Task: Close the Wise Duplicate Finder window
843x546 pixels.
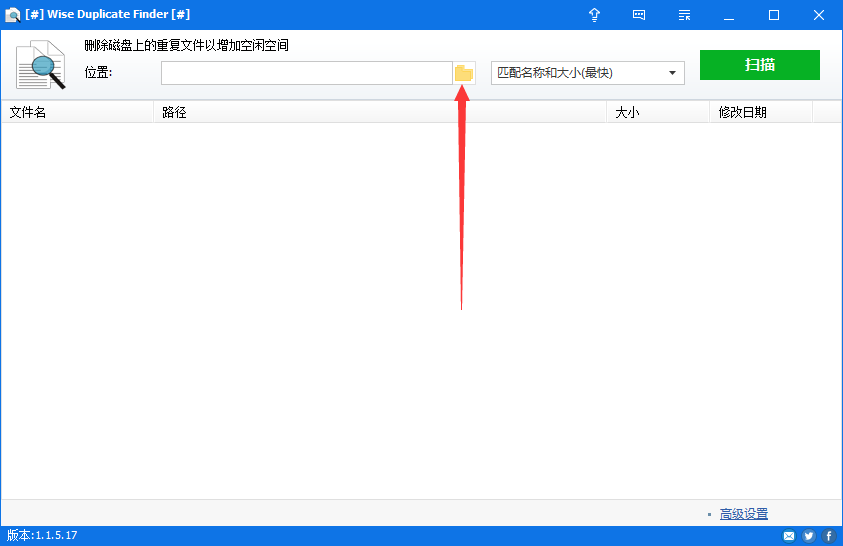Action: 819,15
